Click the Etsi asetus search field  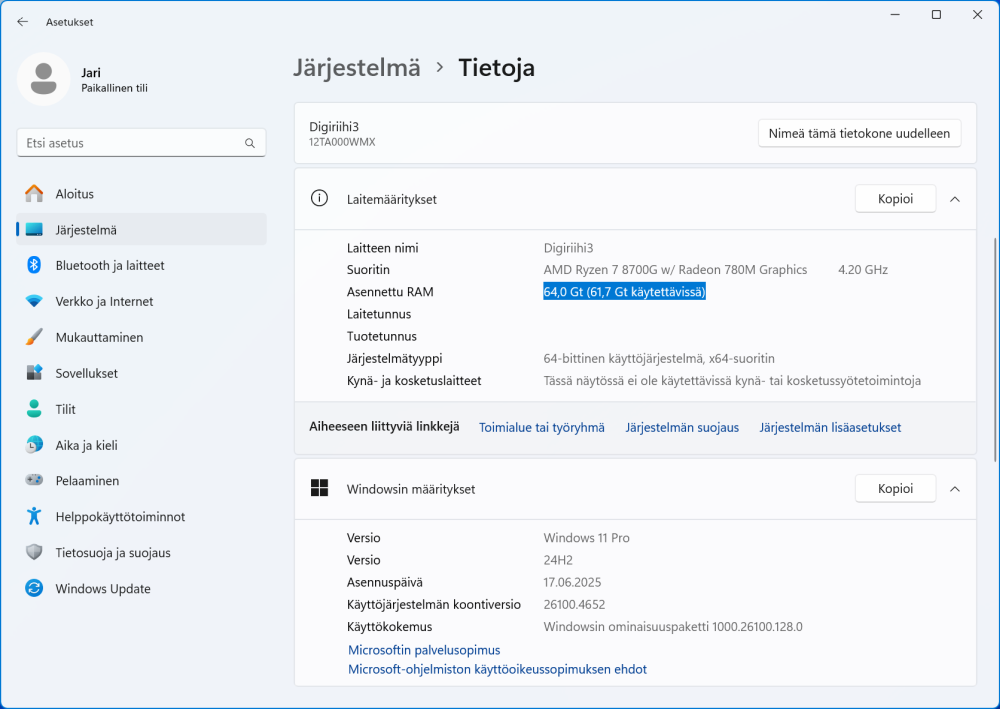[x=130, y=143]
